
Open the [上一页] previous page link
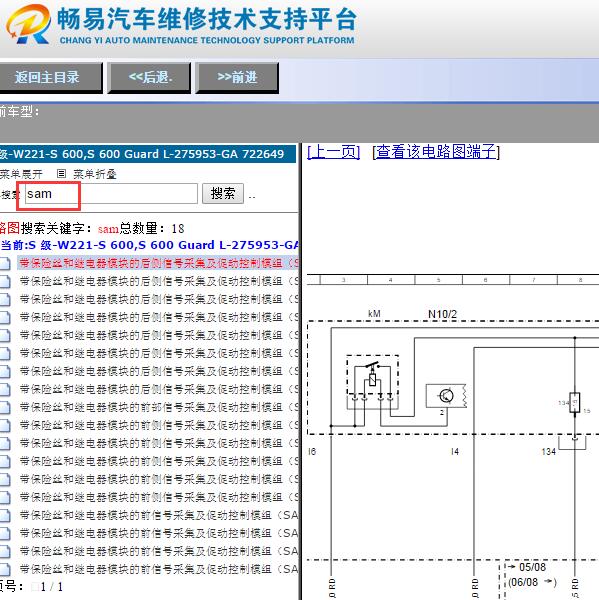coord(333,152)
